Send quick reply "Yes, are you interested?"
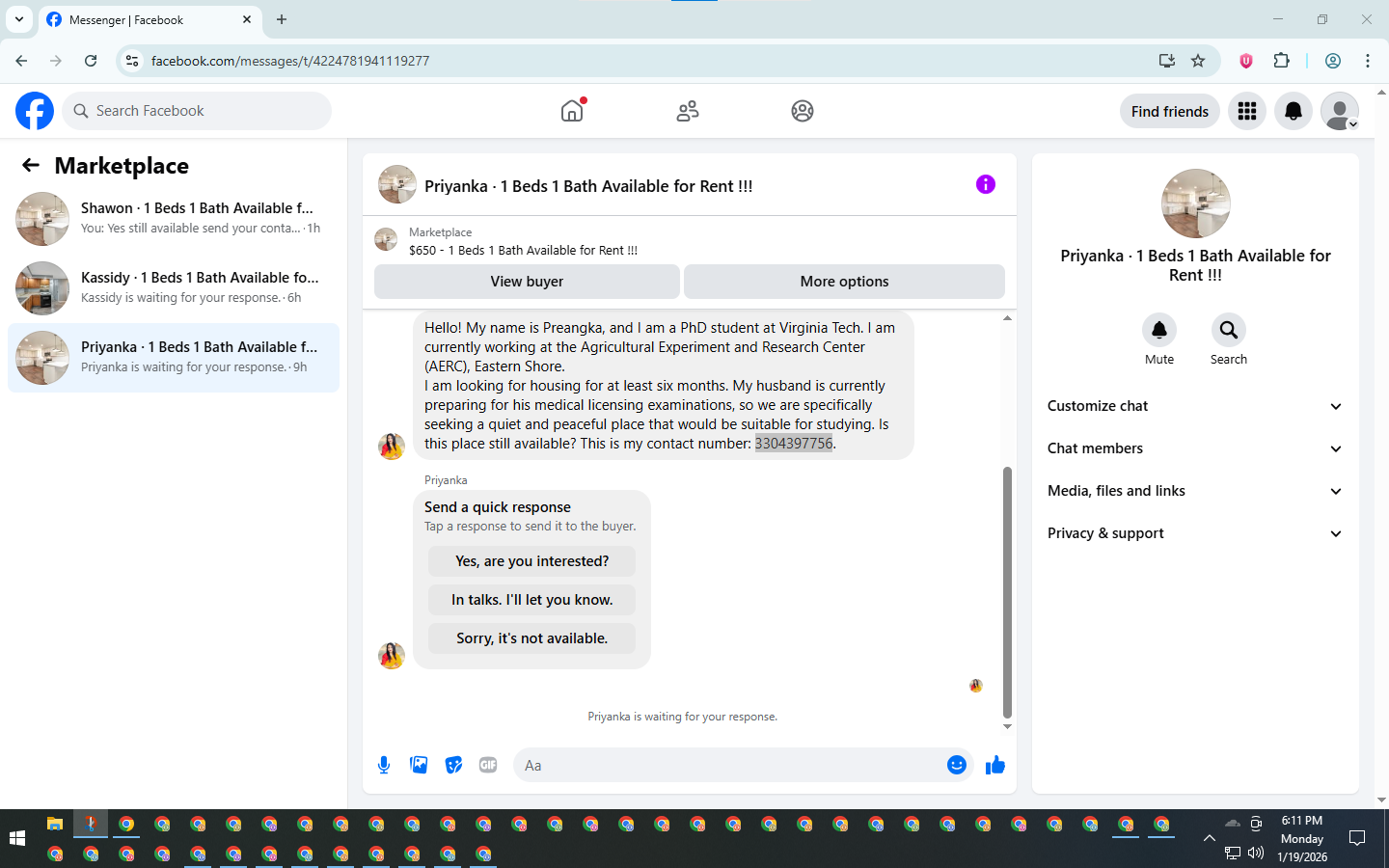 531,561
